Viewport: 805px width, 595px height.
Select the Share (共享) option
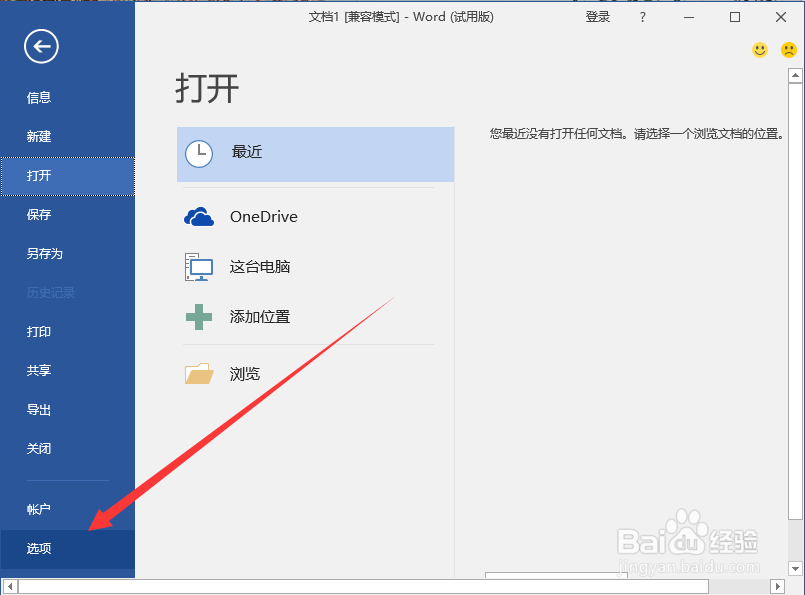coord(38,370)
